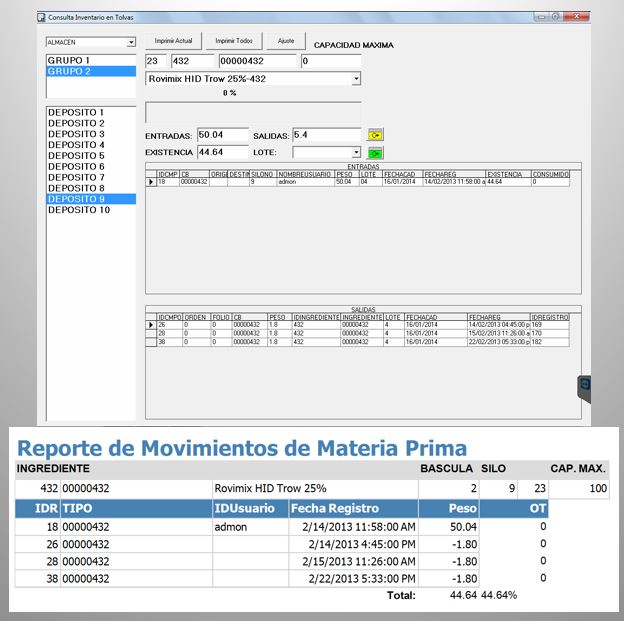
Task: Click the Ajuste button
Action: click(x=286, y=41)
